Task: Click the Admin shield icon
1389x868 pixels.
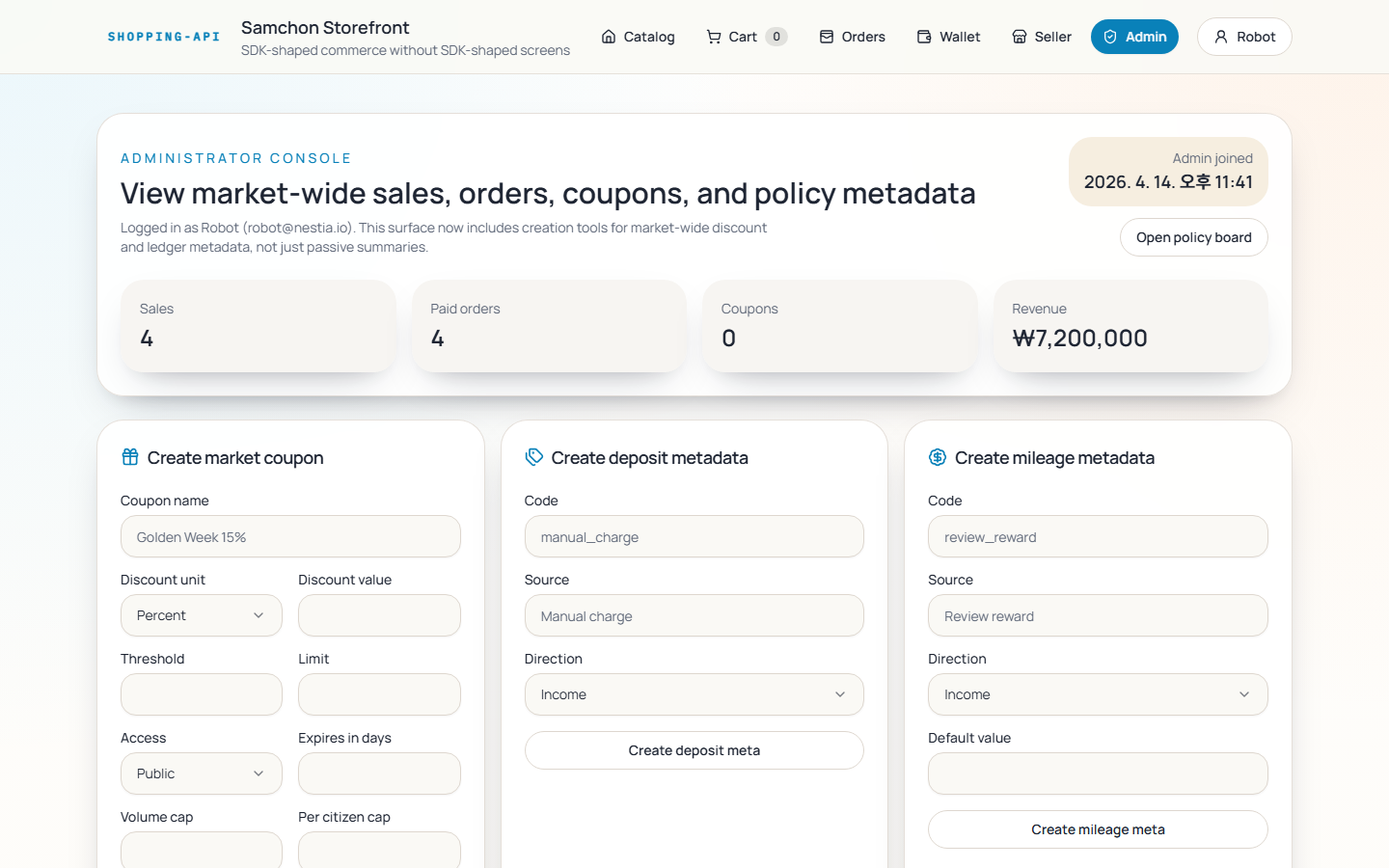Action: pyautogui.click(x=1110, y=37)
